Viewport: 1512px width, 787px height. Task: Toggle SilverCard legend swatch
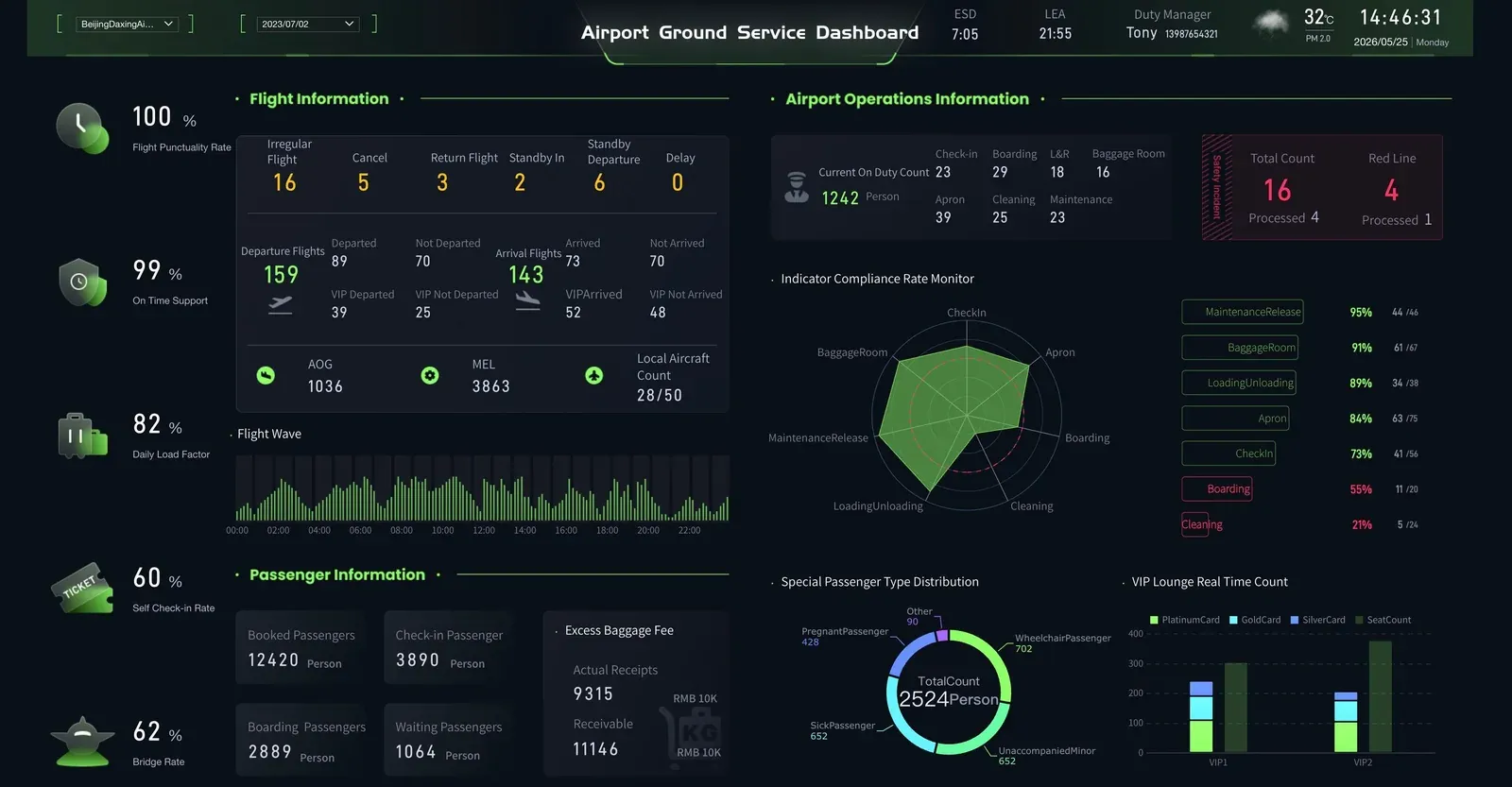(x=1295, y=621)
